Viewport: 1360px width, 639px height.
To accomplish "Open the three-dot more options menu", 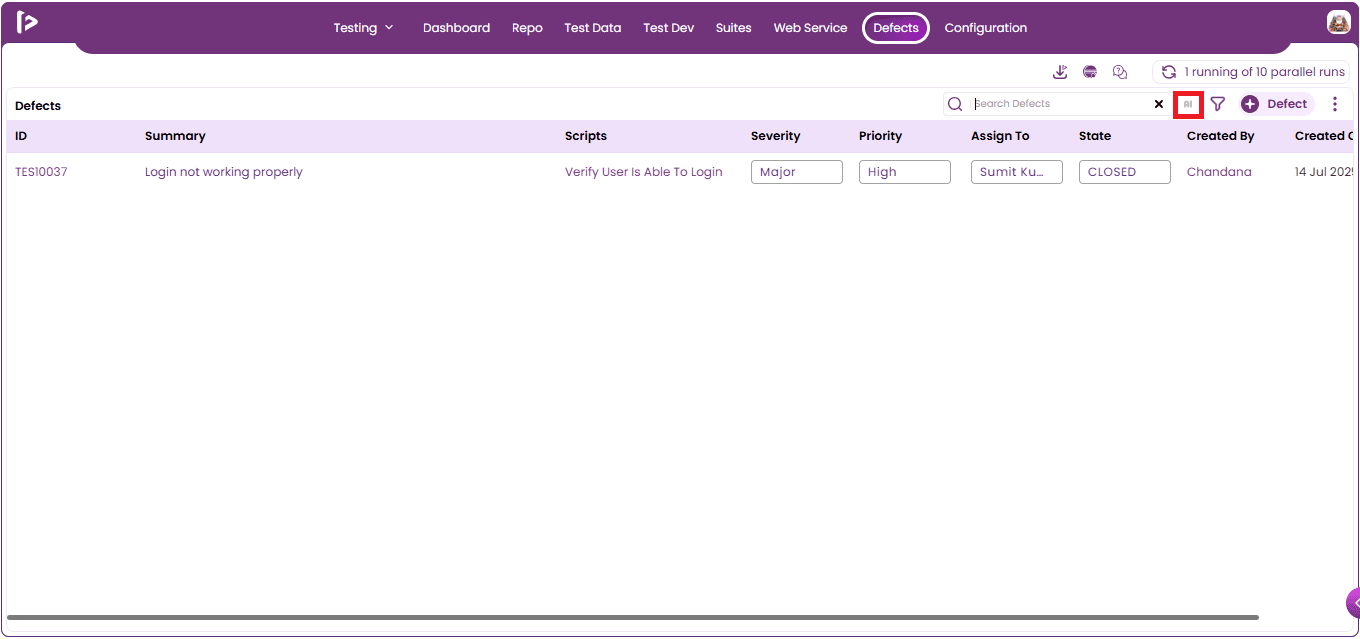I will pos(1335,104).
